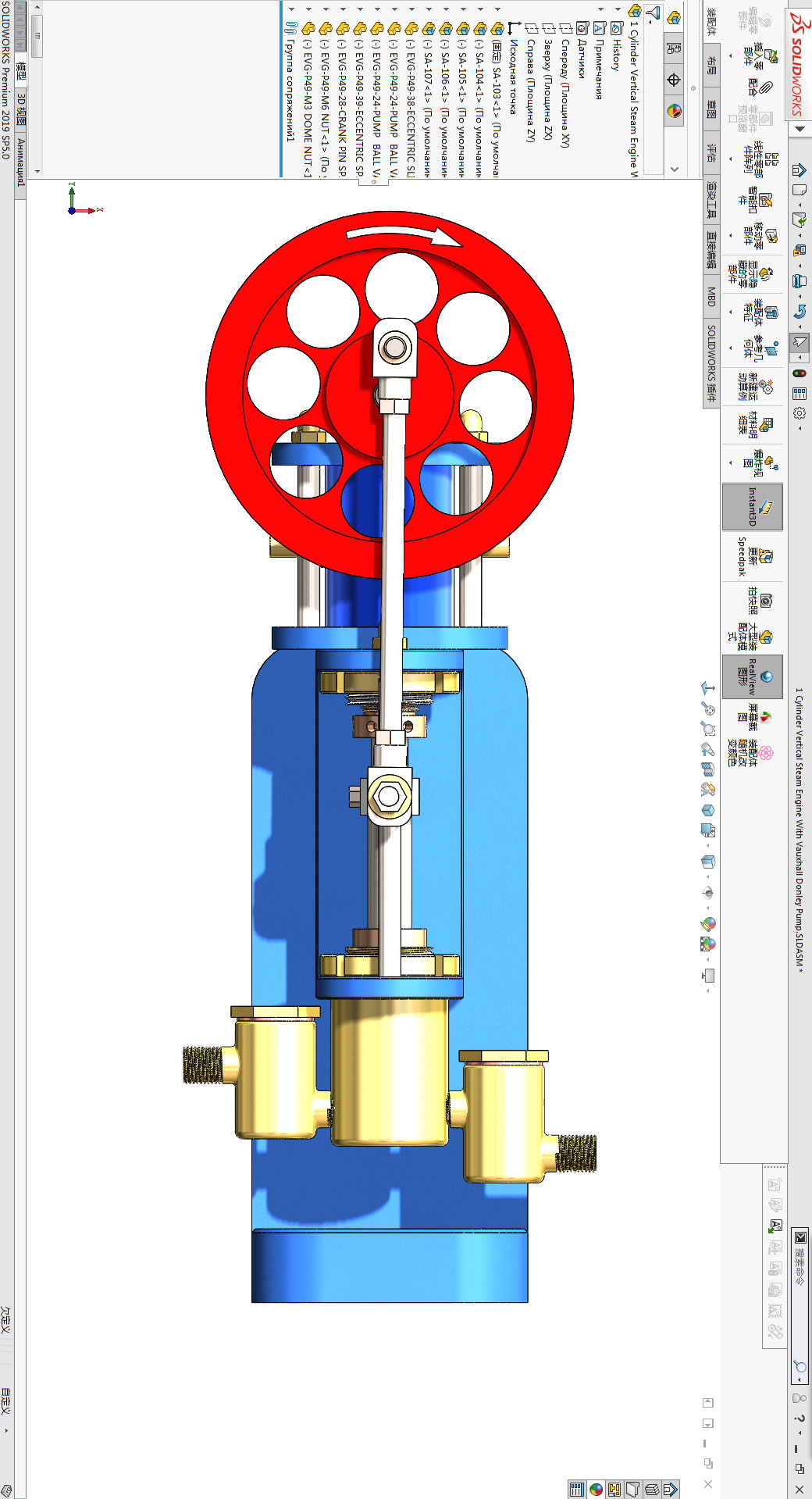Expand the History tree node arrow
This screenshot has height=1499, width=812.
618,10
